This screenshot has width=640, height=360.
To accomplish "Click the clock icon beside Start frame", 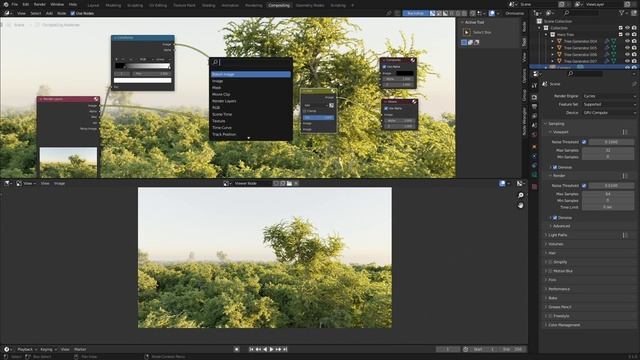I will [x=466, y=349].
